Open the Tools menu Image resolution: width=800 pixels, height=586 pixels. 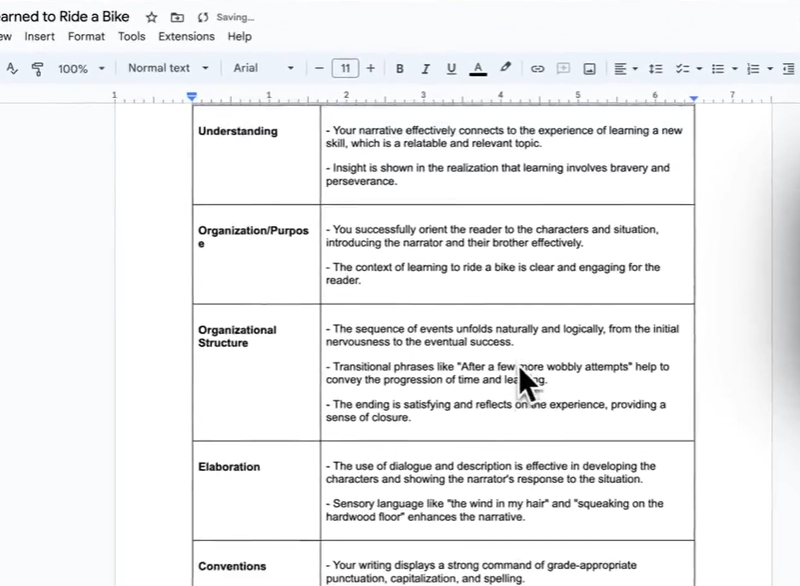[132, 37]
